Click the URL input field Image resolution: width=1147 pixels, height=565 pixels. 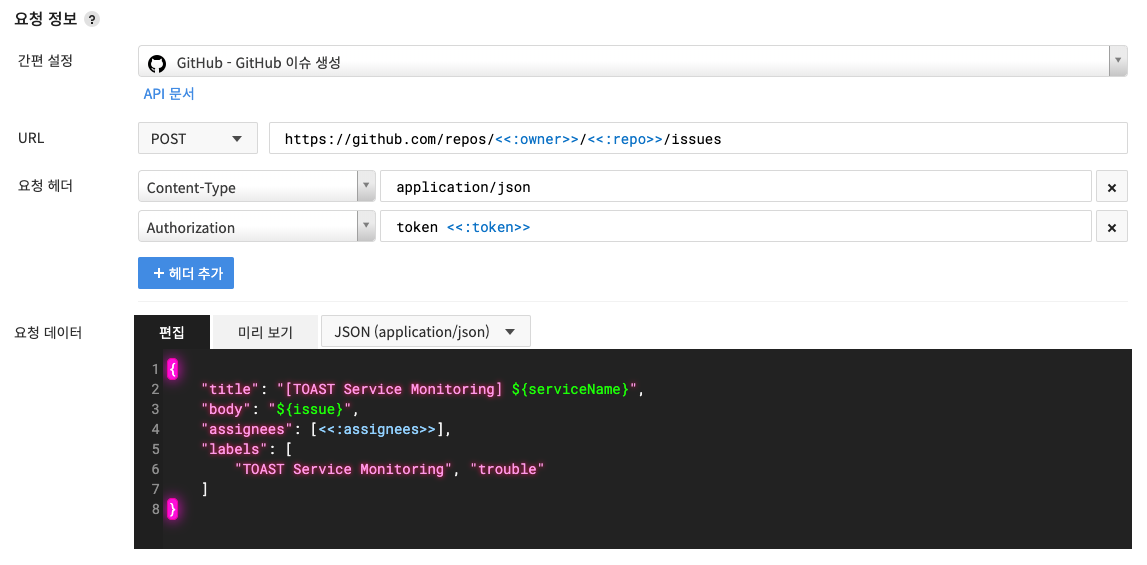pos(698,138)
